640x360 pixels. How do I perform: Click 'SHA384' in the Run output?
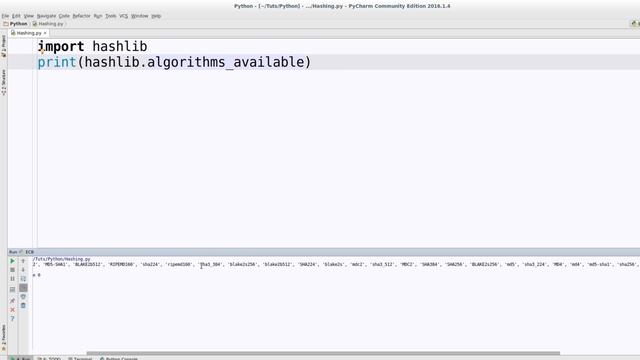point(429,264)
